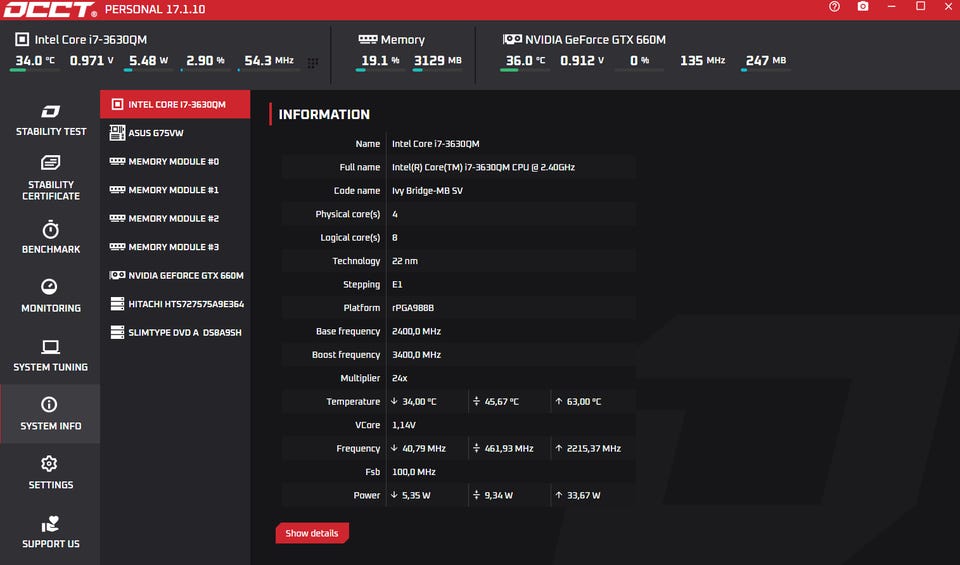Click maximum frequency 2215,37 MHz value
Viewport: 960px width, 565px height.
593,449
